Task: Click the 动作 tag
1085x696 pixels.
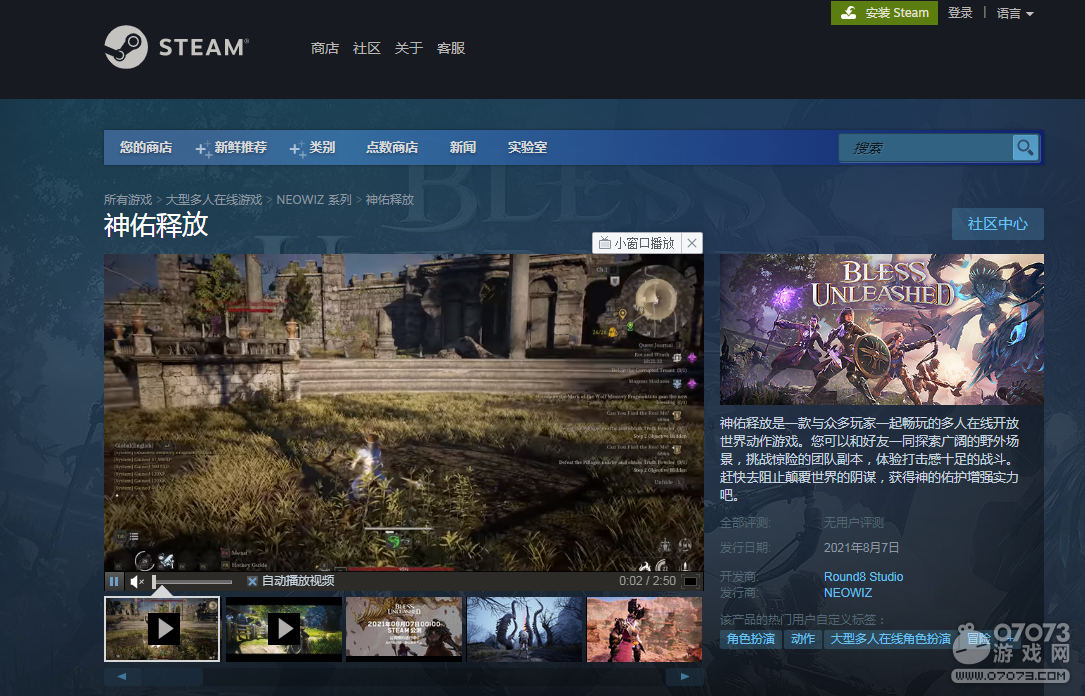Action: [x=803, y=639]
